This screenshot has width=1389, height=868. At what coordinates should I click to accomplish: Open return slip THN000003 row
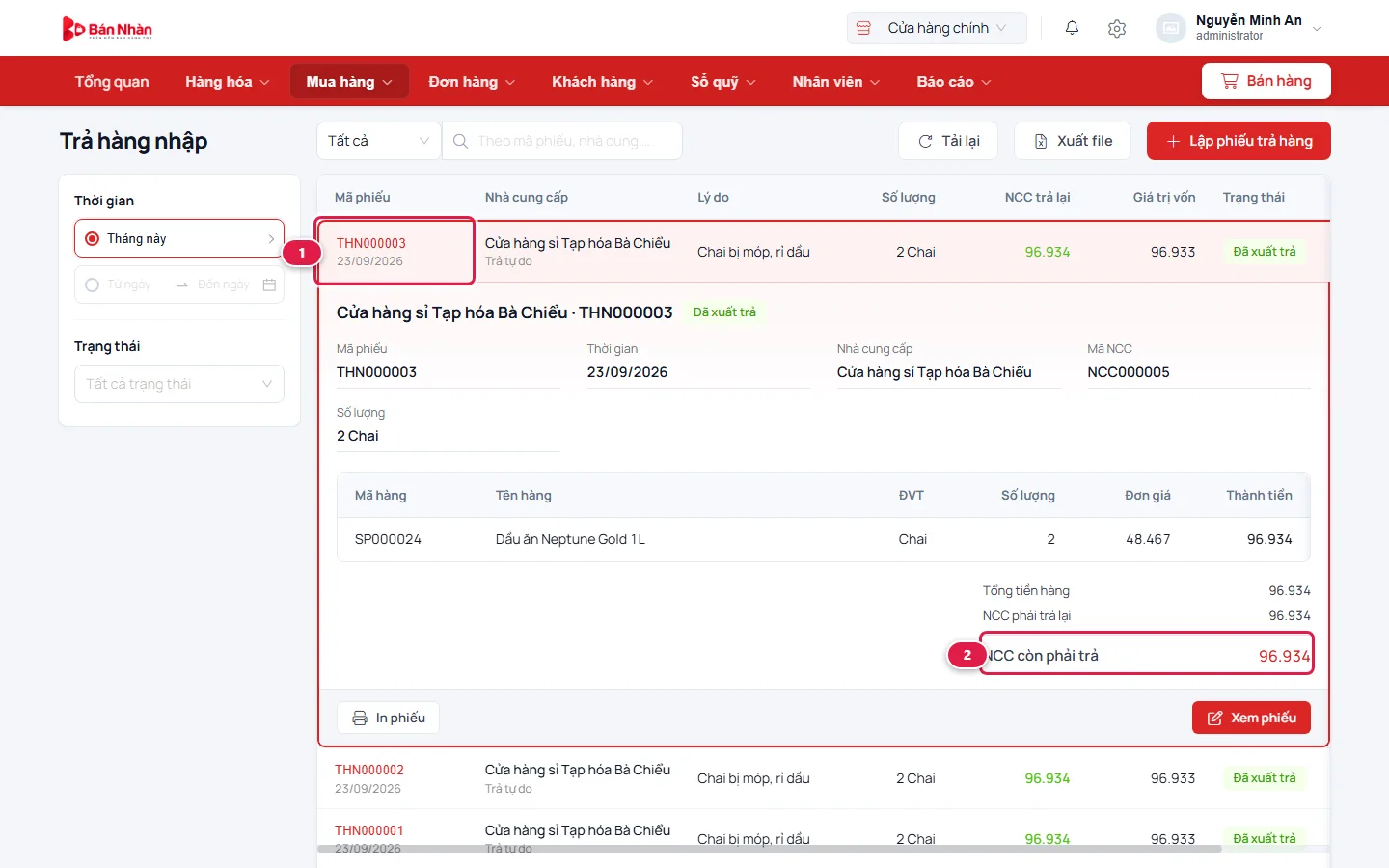pyautogui.click(x=824, y=252)
